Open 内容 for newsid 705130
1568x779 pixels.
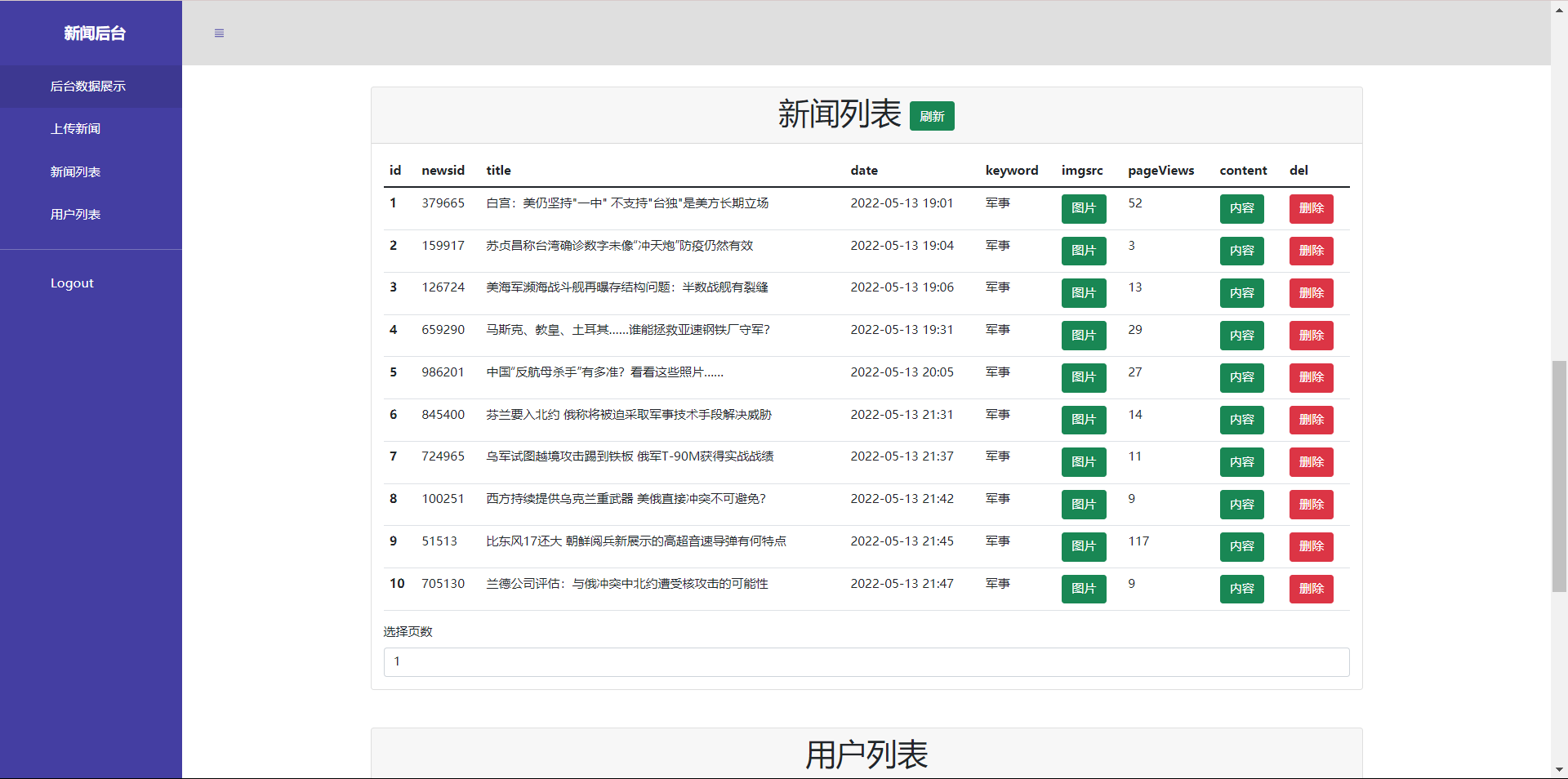[1242, 589]
